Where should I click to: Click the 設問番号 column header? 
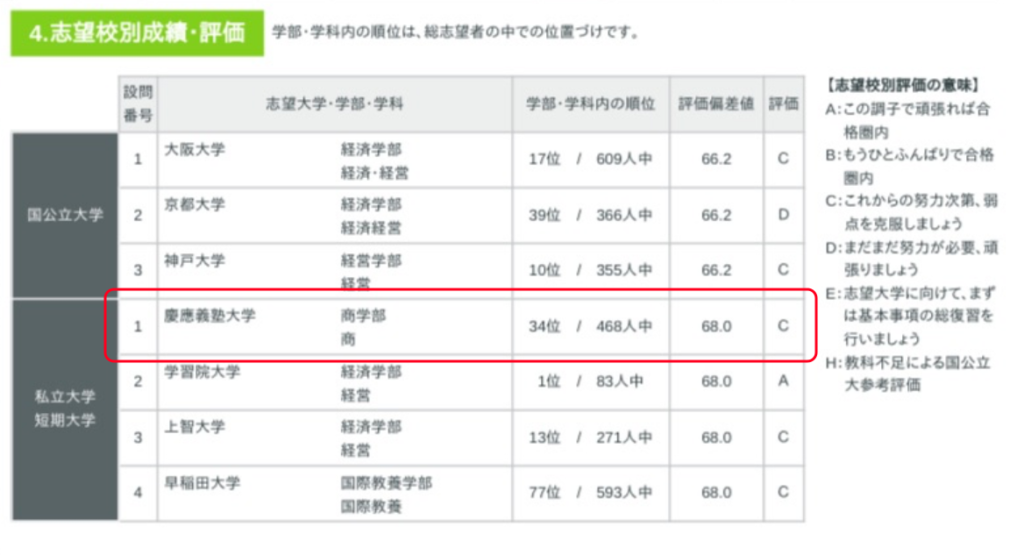click(x=138, y=104)
